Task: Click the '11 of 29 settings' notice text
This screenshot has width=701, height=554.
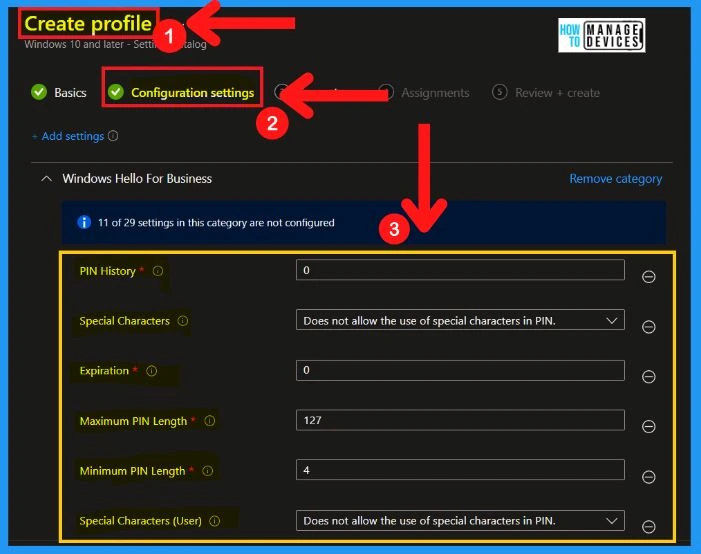Action: [216, 223]
